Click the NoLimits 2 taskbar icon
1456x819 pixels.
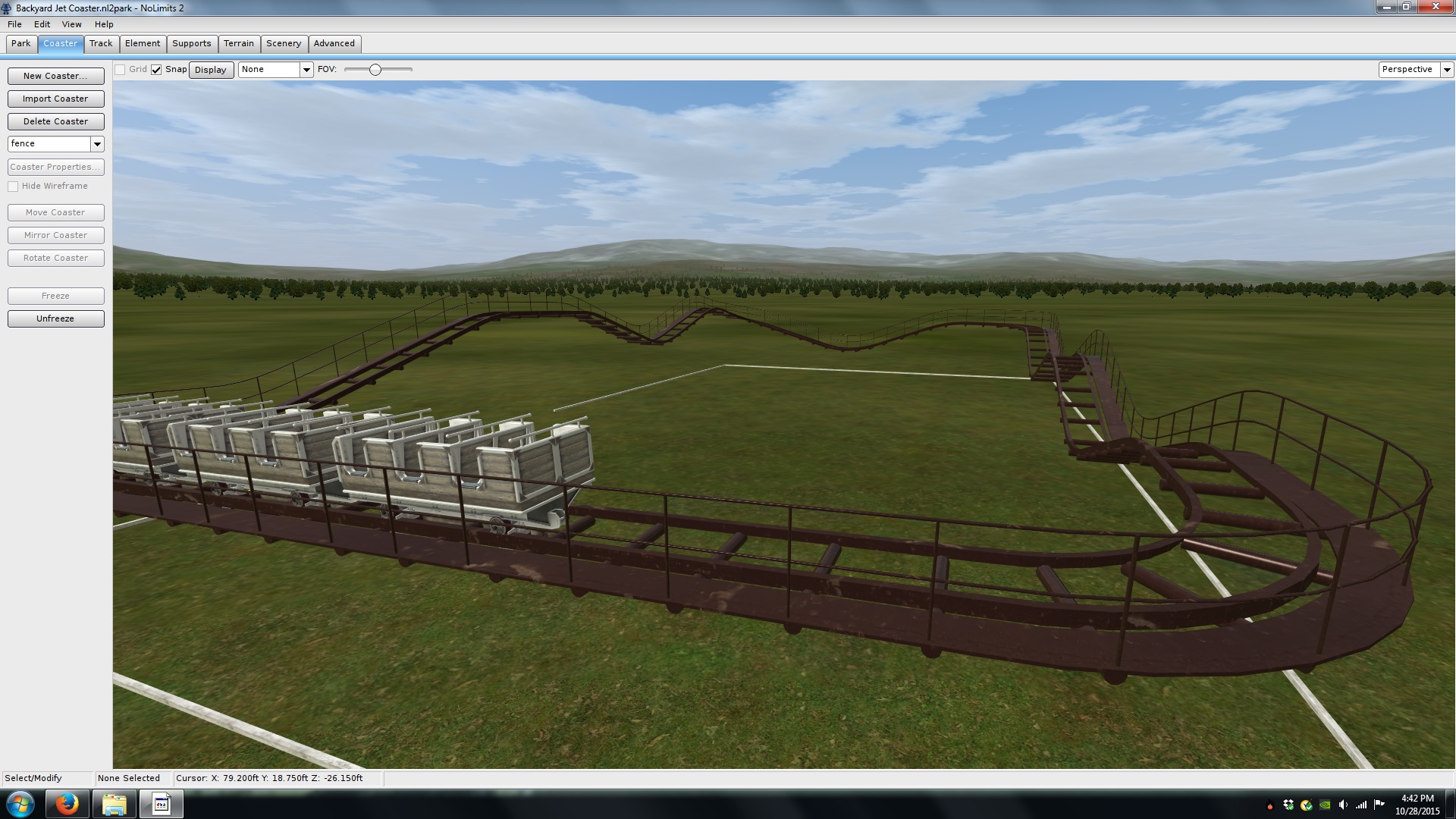point(161,804)
